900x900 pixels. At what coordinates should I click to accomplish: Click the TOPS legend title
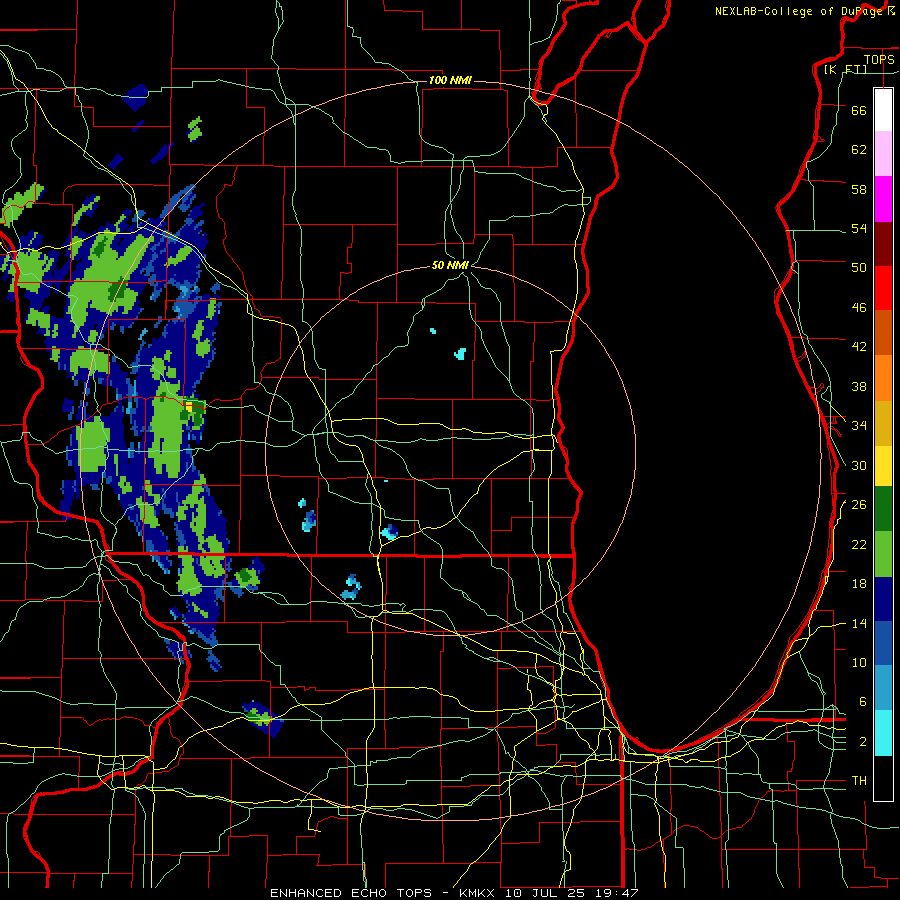point(879,59)
